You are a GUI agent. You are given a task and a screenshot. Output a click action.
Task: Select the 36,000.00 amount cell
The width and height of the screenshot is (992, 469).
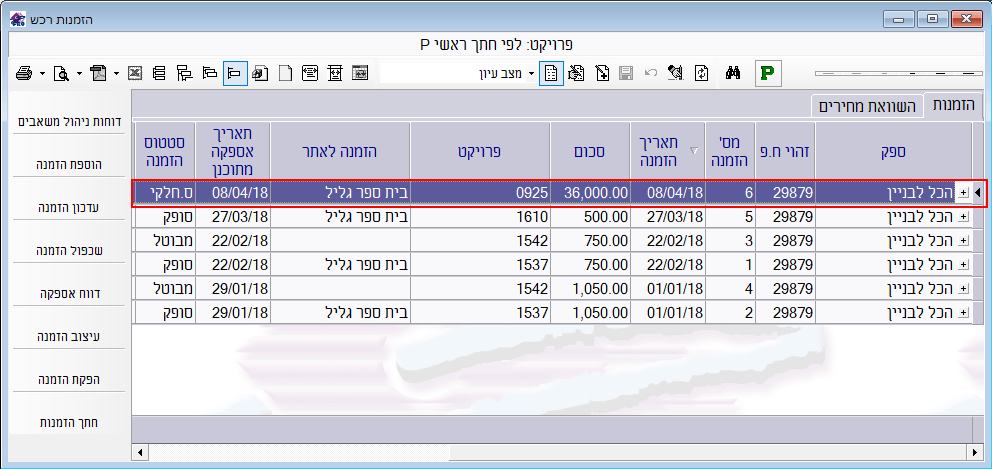point(592,192)
